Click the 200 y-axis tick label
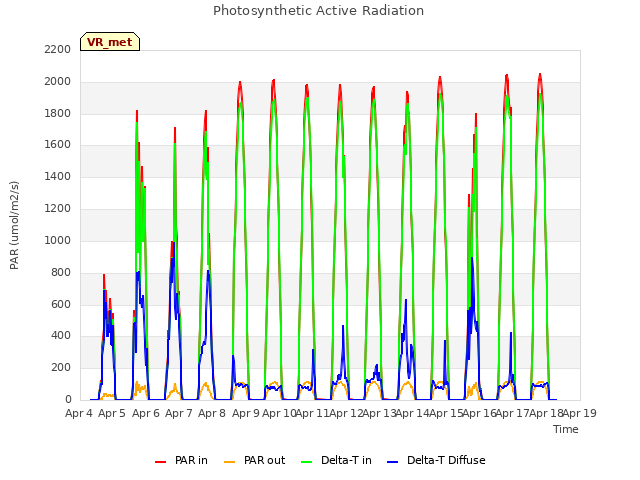Viewport: 640px width, 480px height. point(61,367)
